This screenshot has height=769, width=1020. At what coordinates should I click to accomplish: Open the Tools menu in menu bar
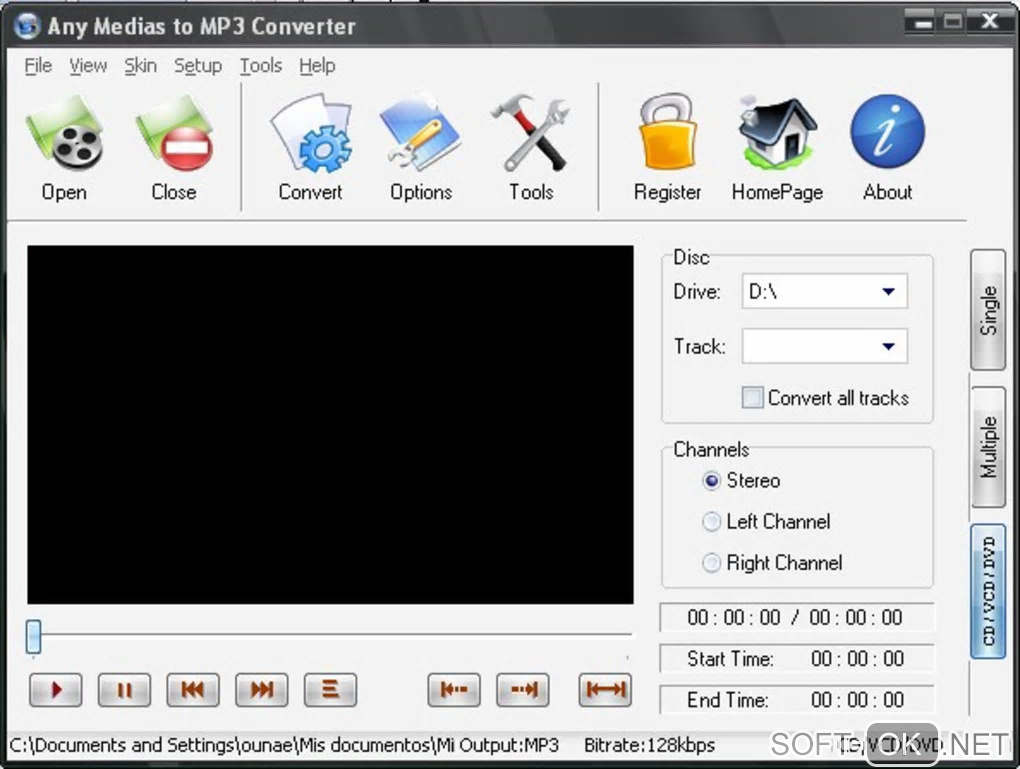pos(261,66)
